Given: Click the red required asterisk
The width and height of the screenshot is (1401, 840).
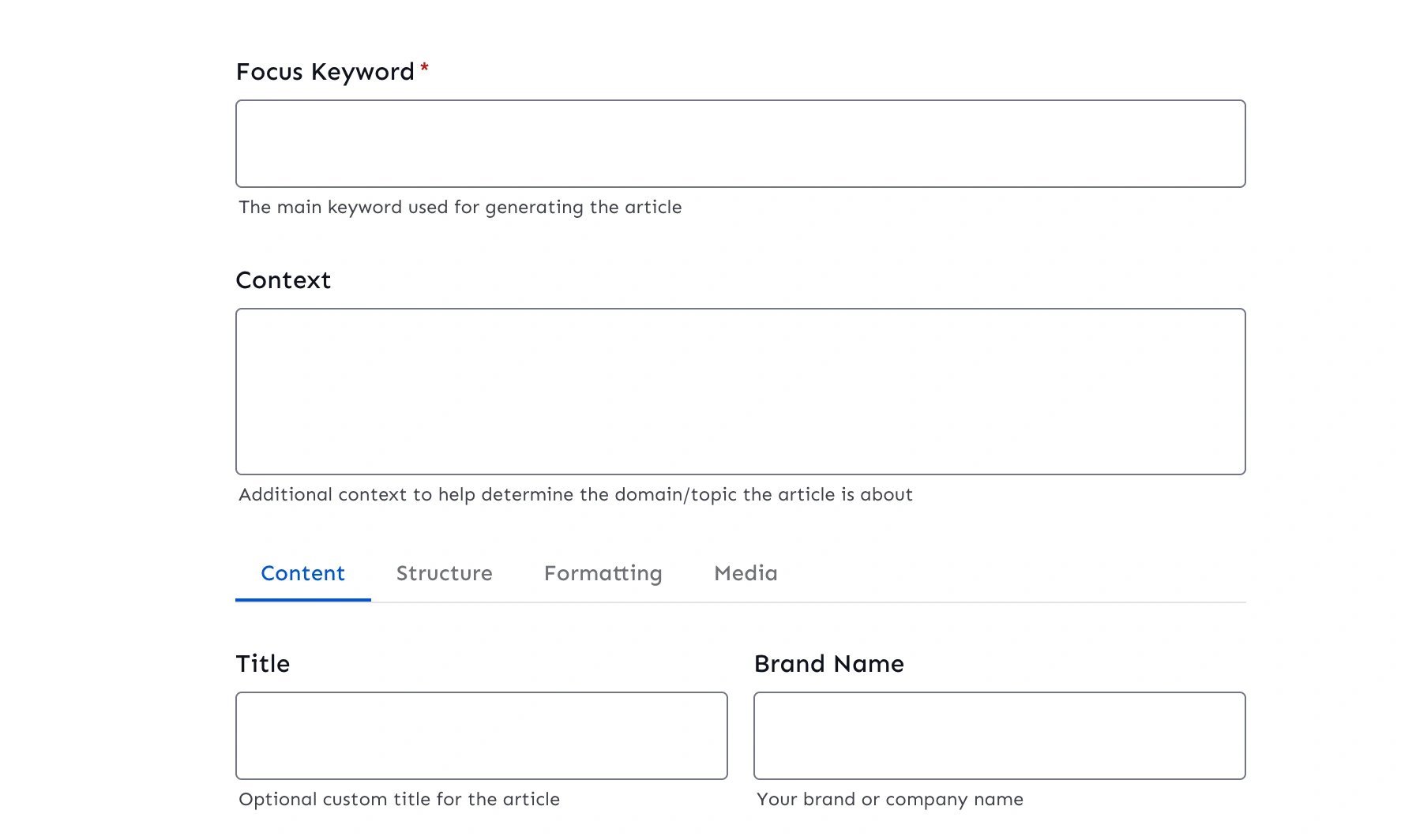Looking at the screenshot, I should point(425,68).
